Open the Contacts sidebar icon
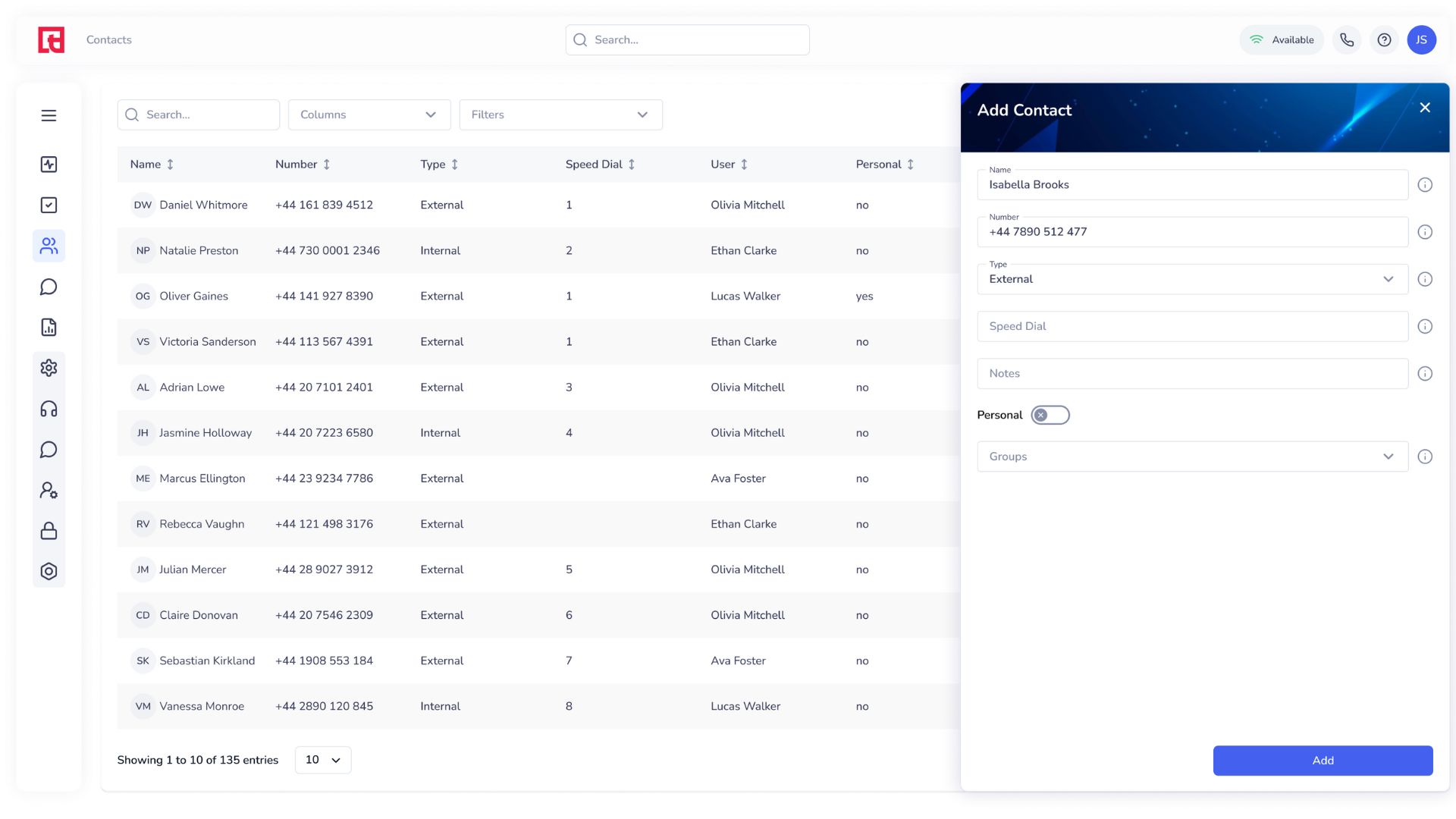1456x819 pixels. [49, 246]
